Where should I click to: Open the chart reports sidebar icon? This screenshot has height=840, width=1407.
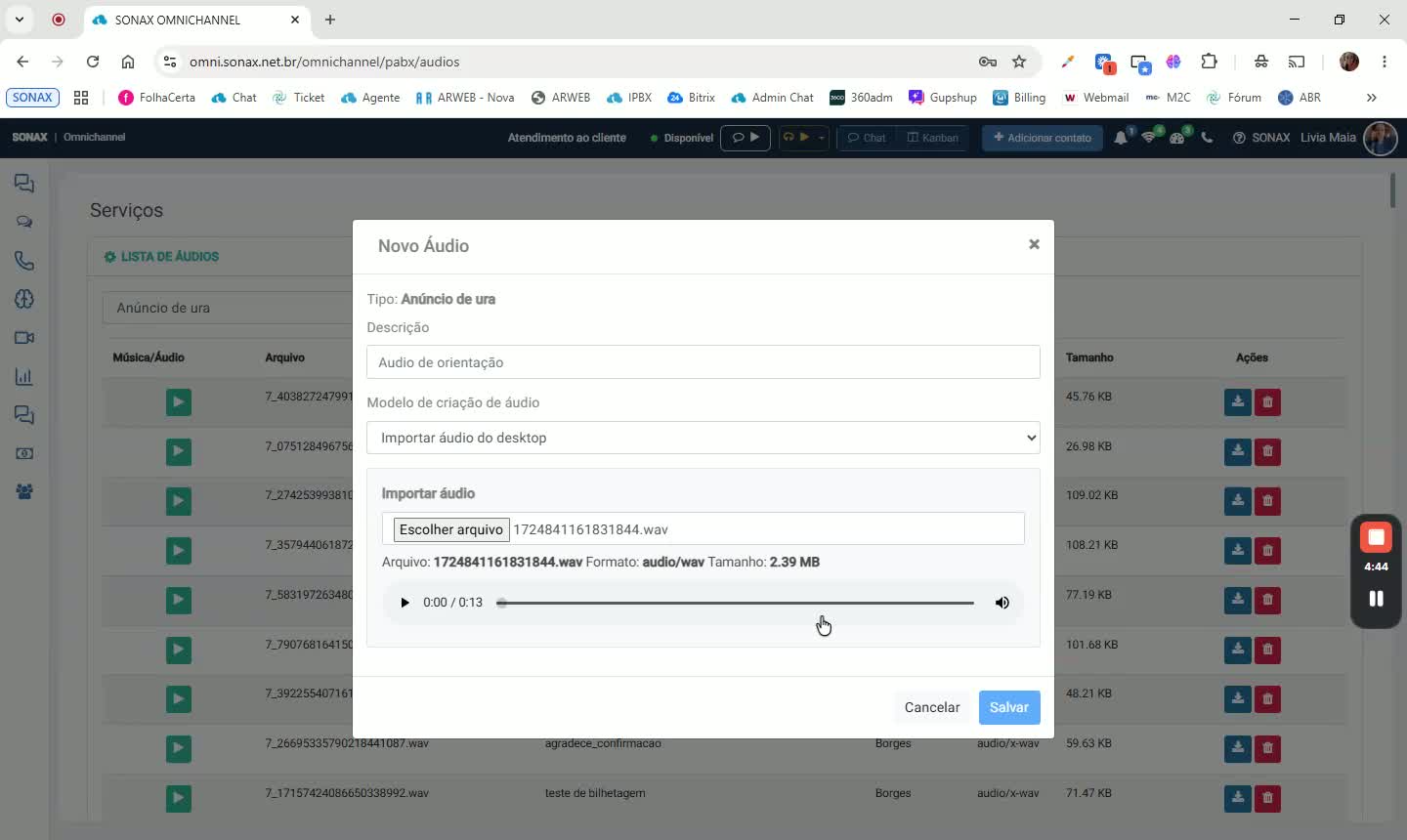(x=24, y=376)
